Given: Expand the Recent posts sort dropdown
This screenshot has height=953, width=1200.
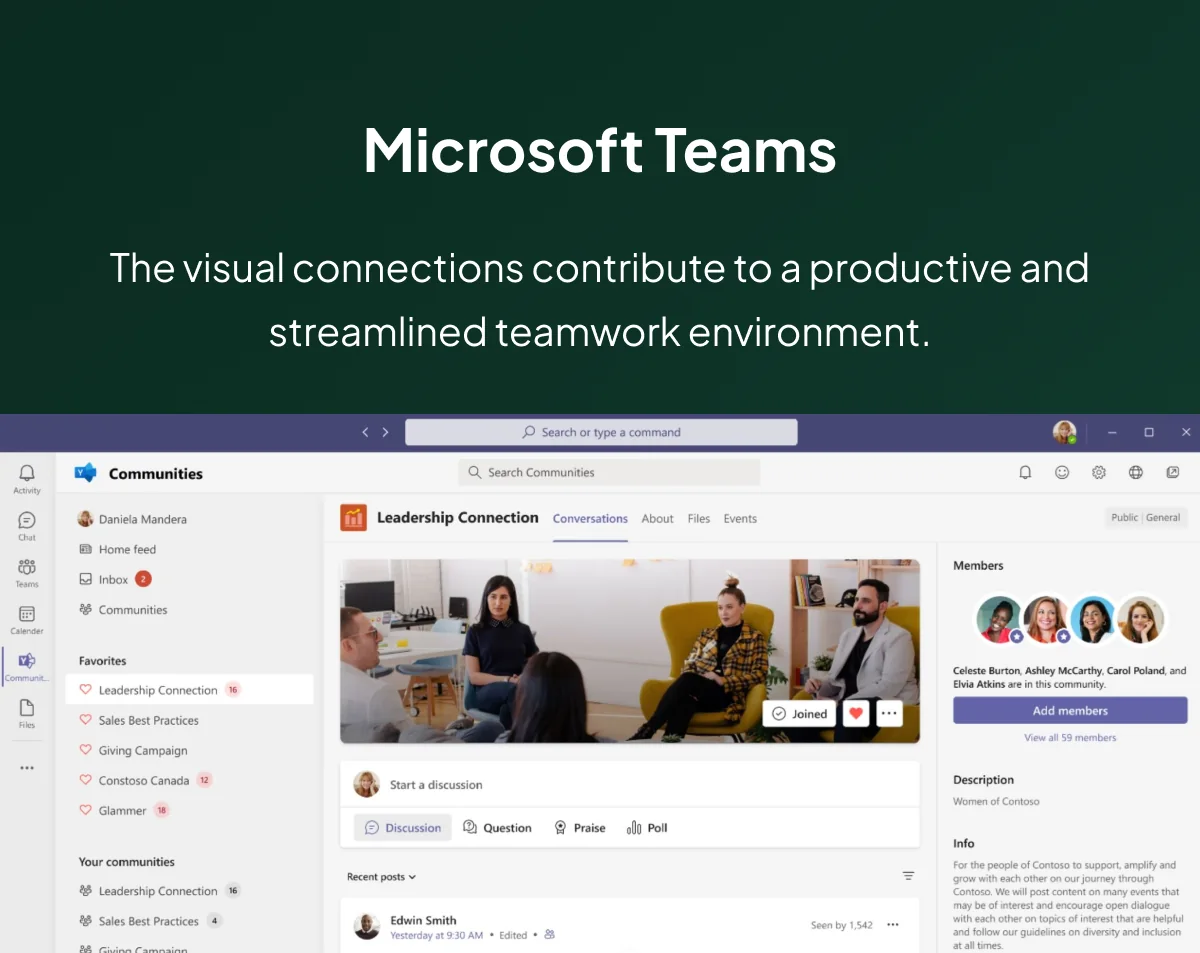Looking at the screenshot, I should click(x=381, y=877).
